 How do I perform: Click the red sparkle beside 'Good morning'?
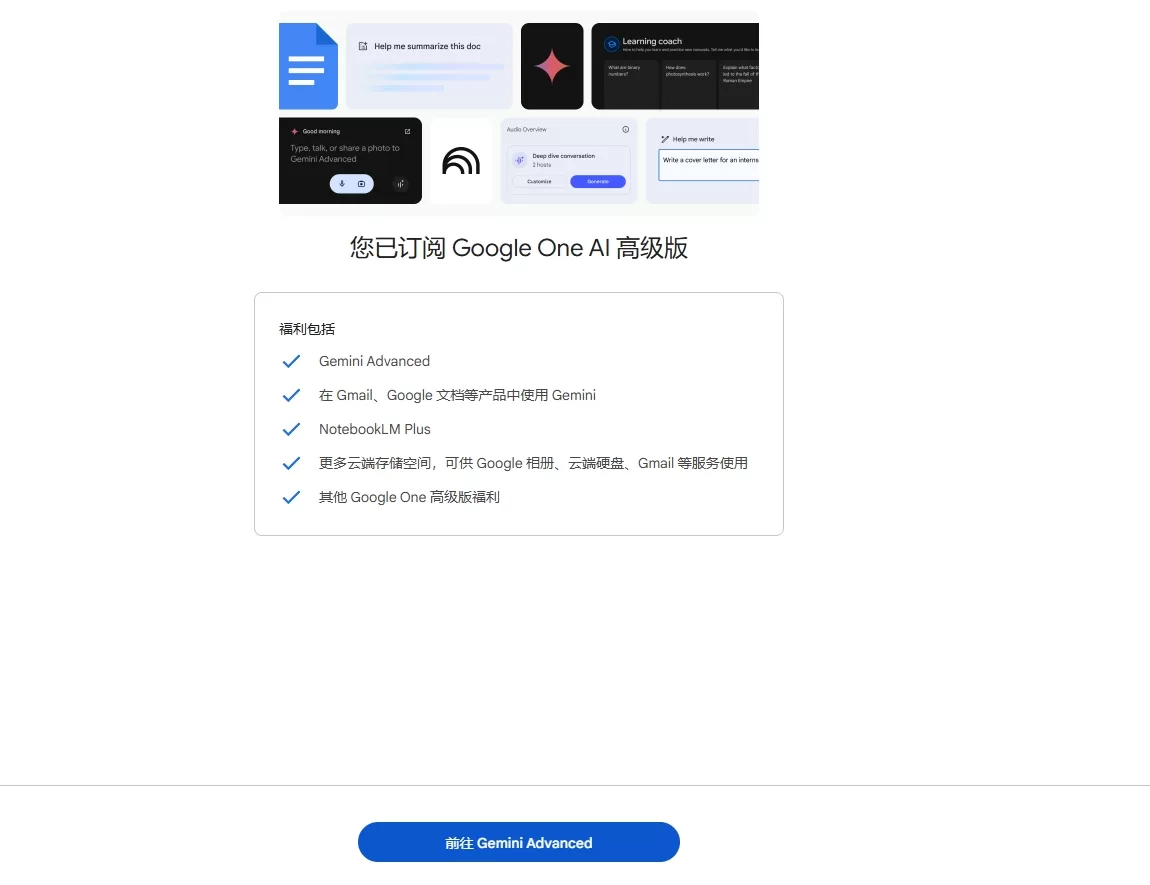(x=294, y=131)
